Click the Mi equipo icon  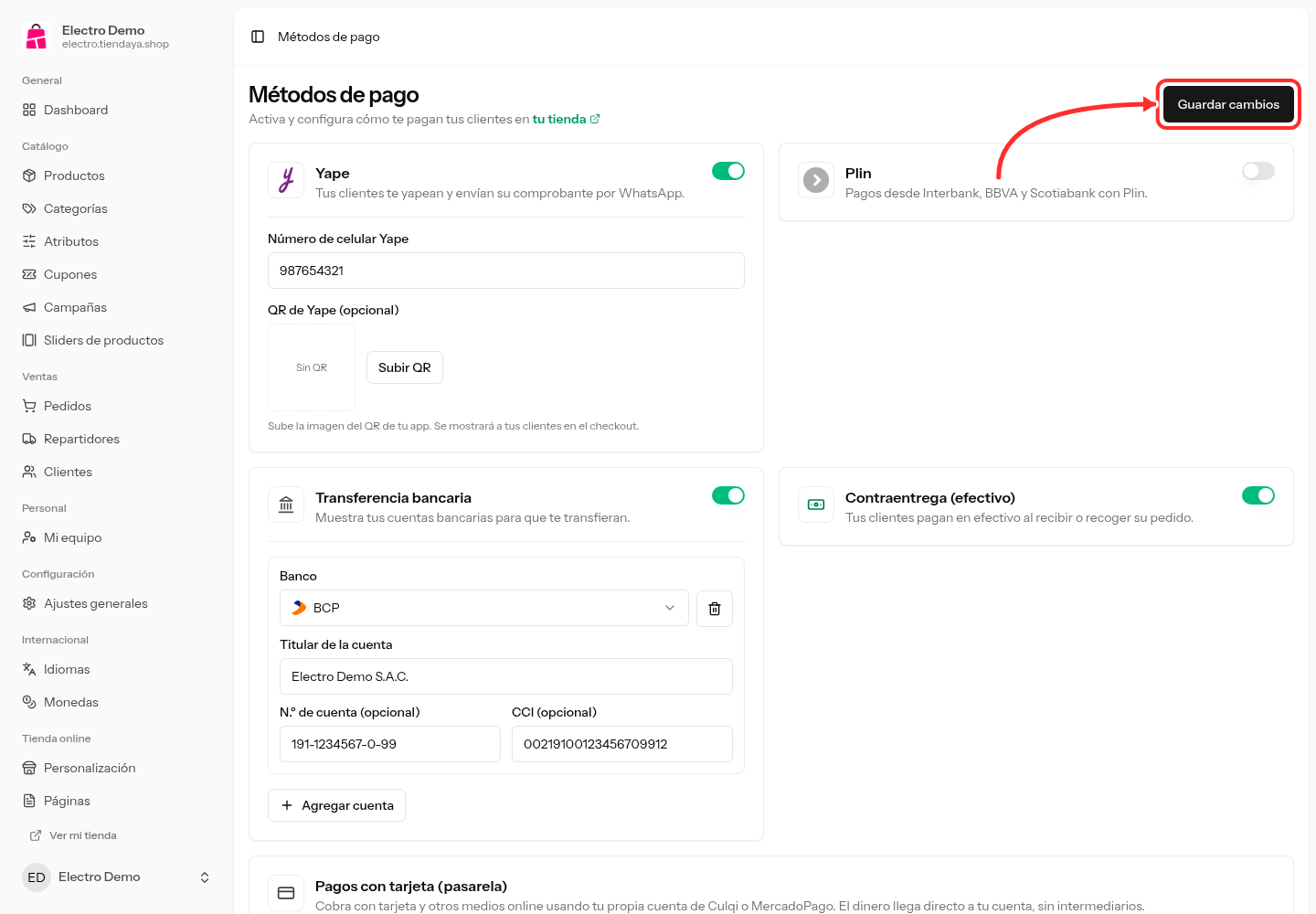29,537
